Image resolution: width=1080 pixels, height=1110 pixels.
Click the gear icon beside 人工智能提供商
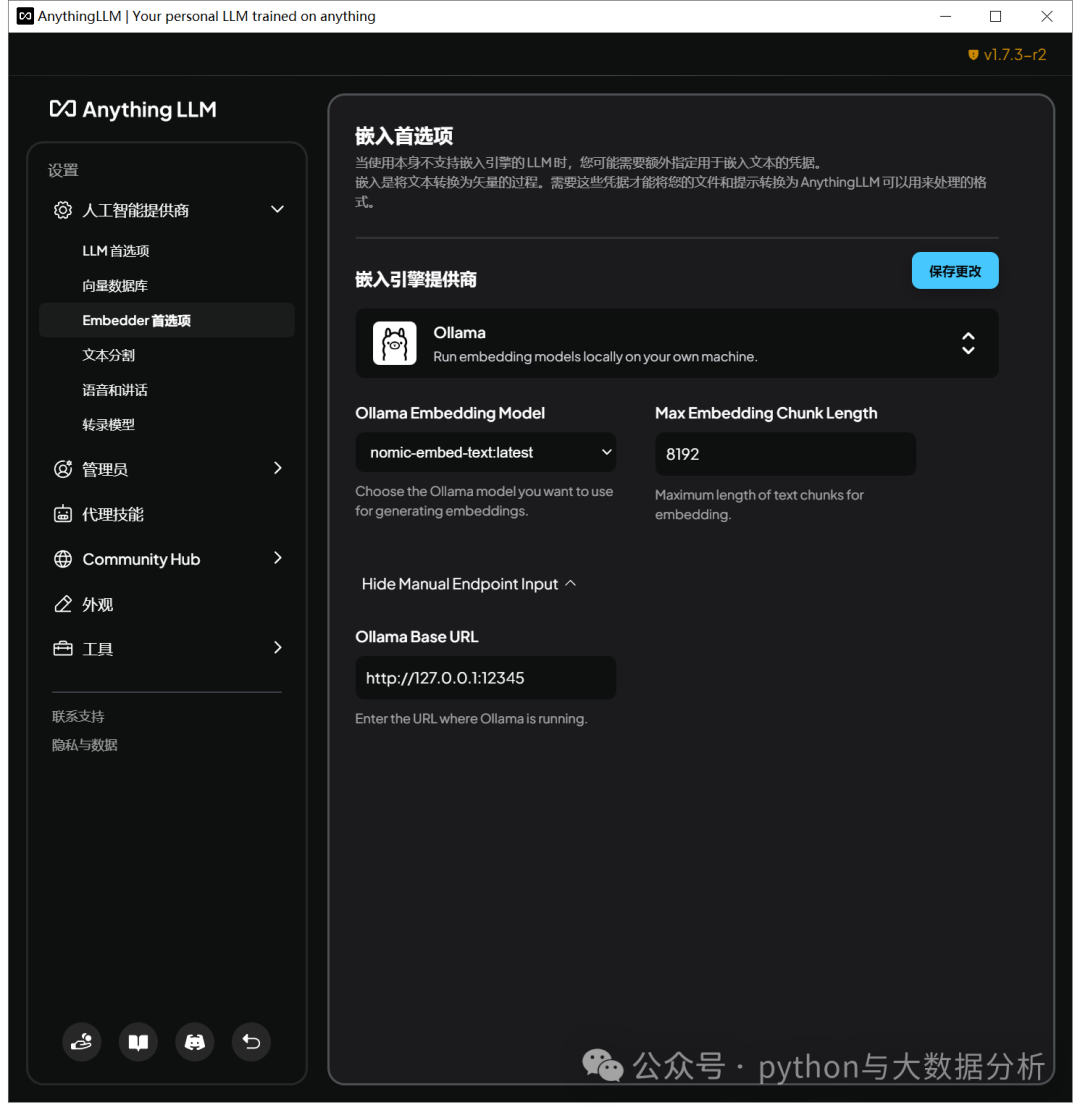[x=63, y=210]
